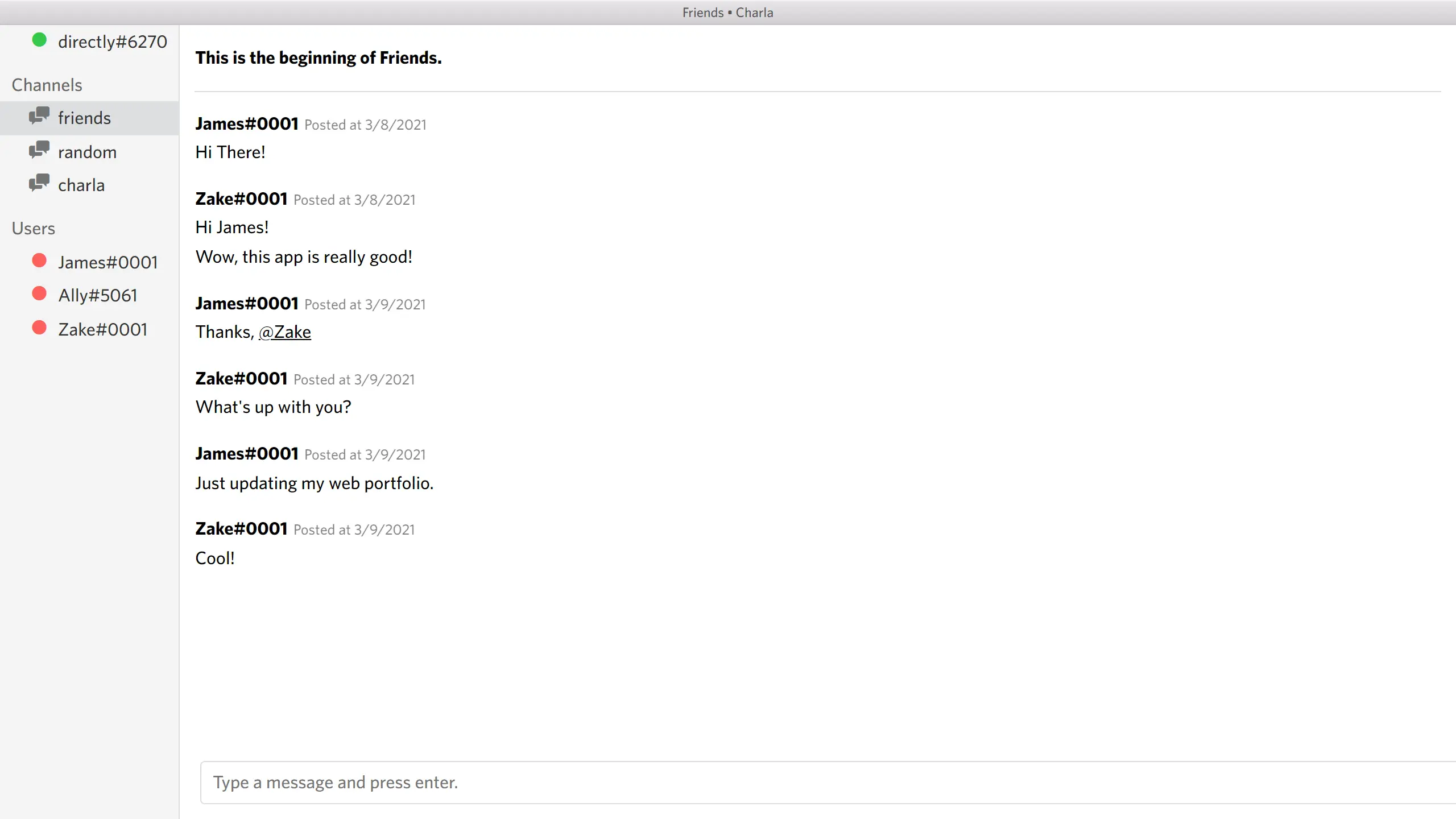1456x819 pixels.
Task: Switch to the random channel
Action: [x=87, y=151]
